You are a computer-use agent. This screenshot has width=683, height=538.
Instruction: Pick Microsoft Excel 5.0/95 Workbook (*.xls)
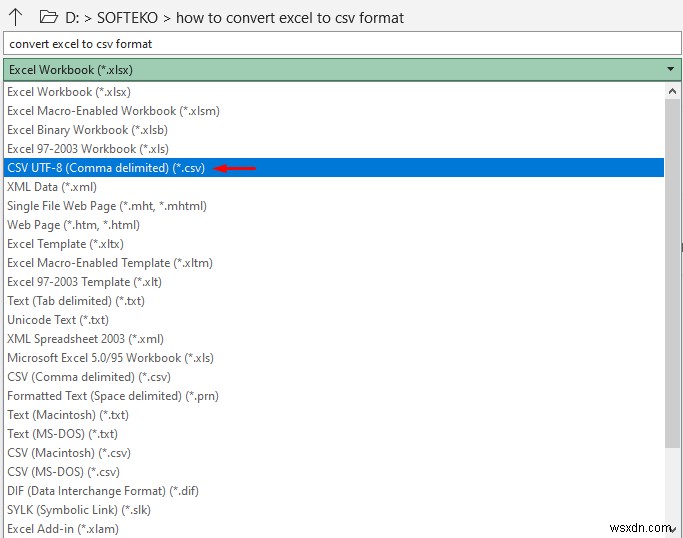pyautogui.click(x=334, y=358)
